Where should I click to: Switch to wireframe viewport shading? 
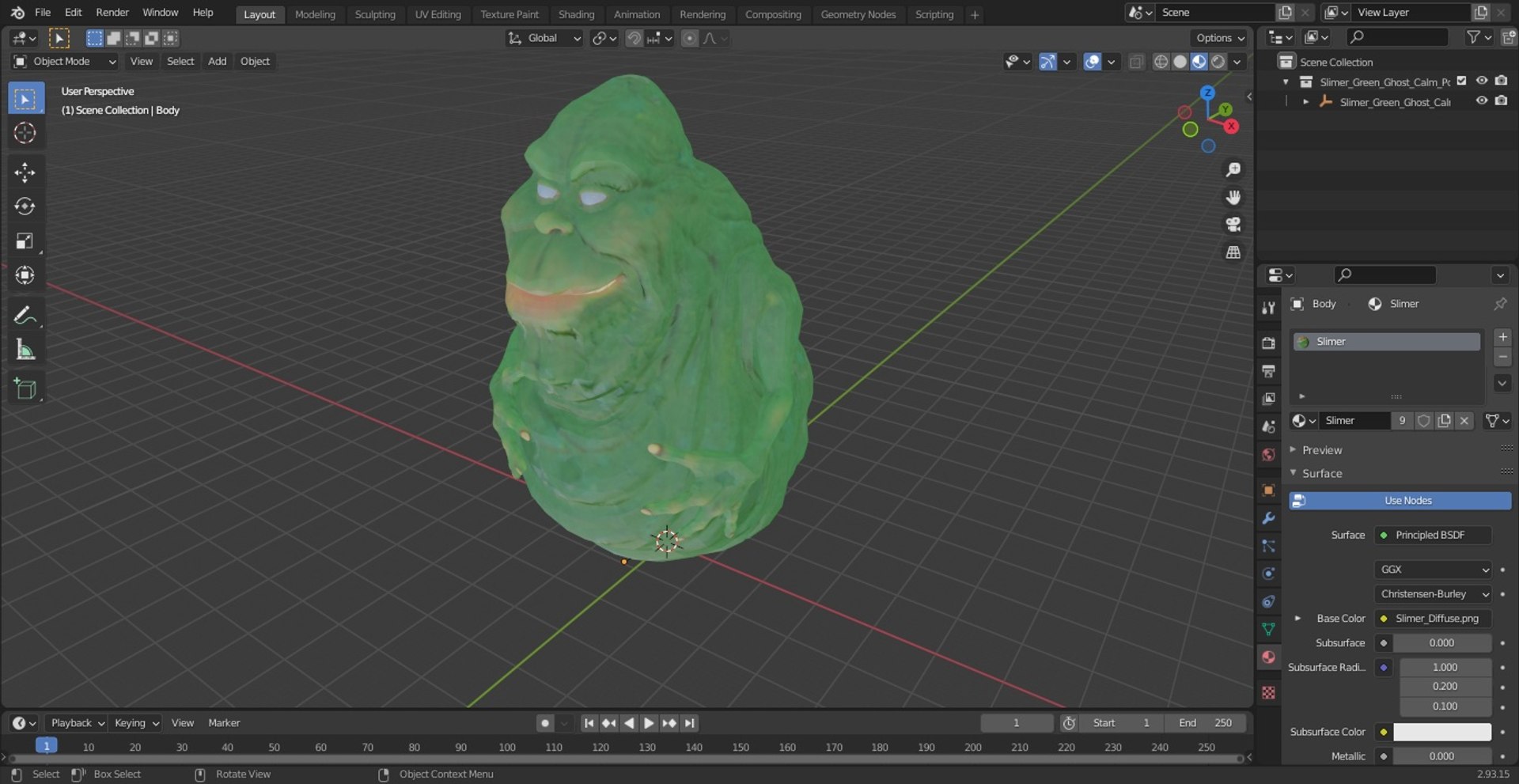(1161, 62)
